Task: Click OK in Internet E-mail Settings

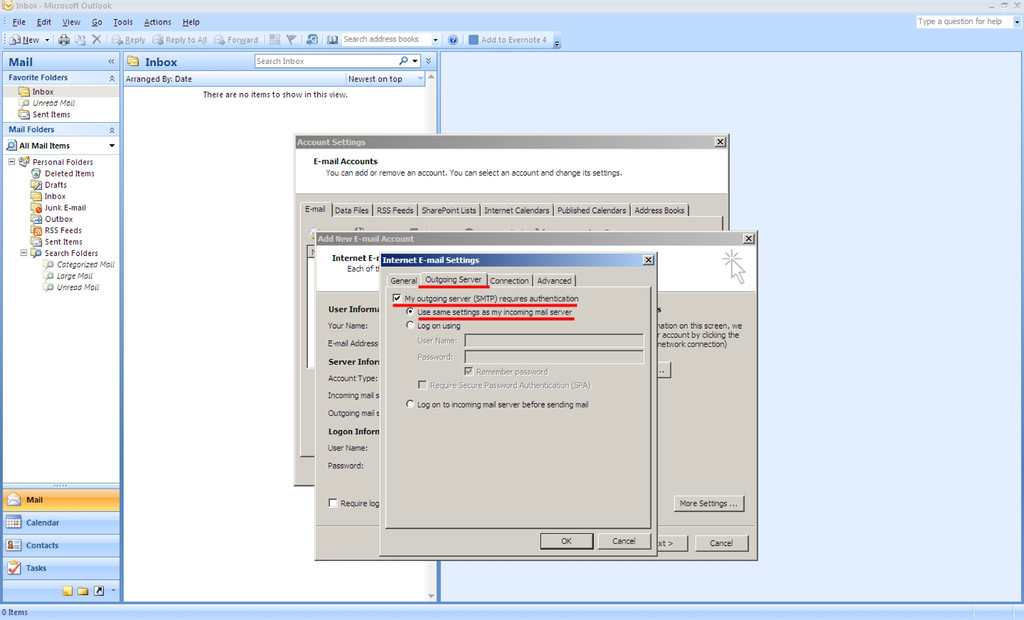Action: 566,541
